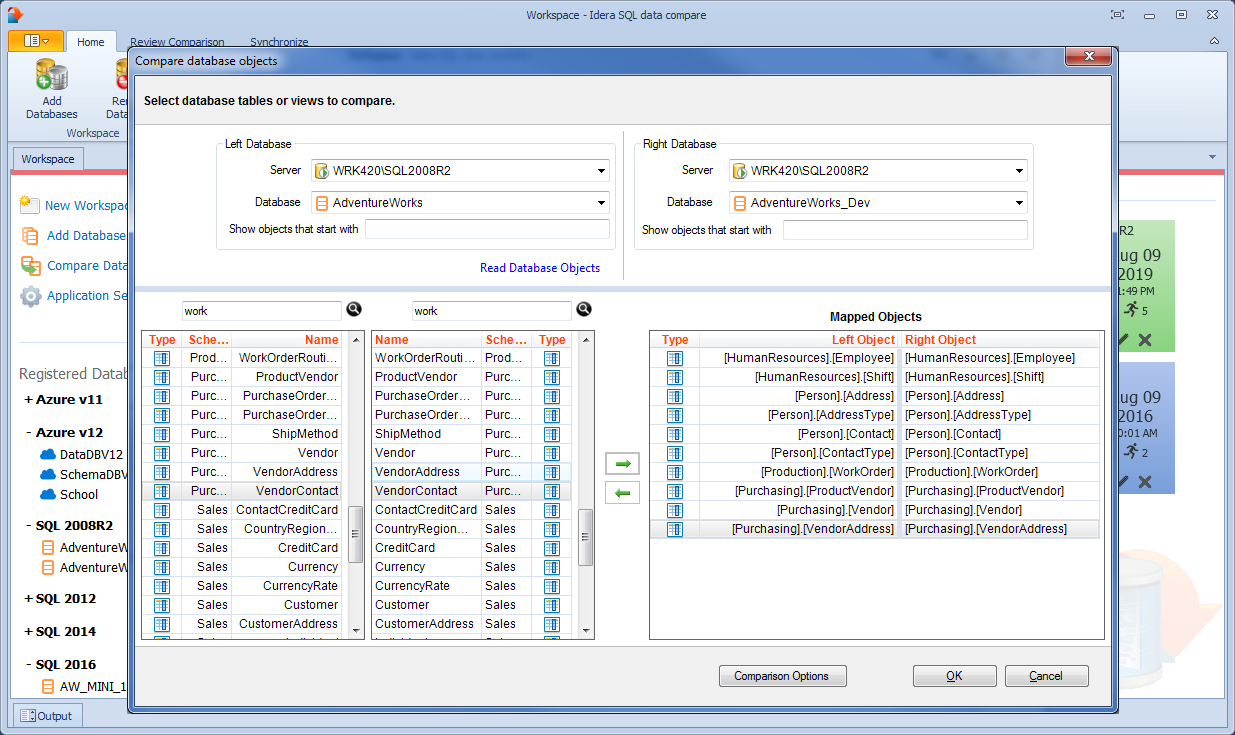Viewport: 1235px width, 735px height.
Task: Open left Server dropdown
Action: 602,171
